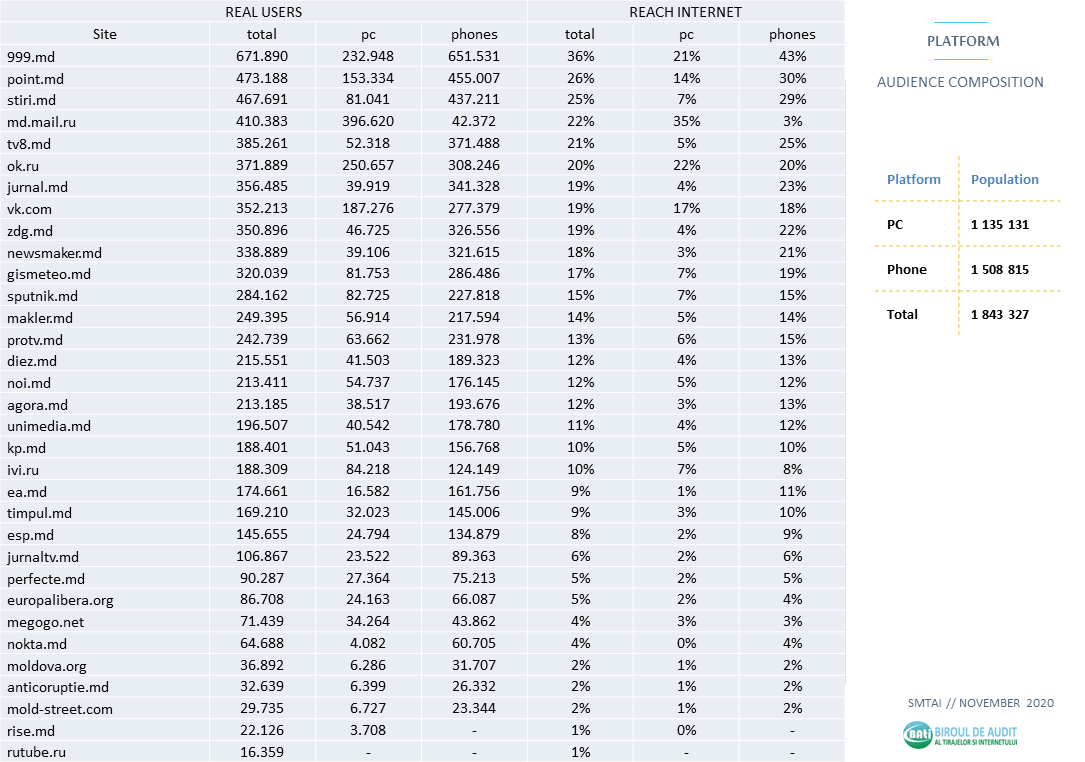1085x762 pixels.
Task: Click the Phone population value 1 508 815
Action: tap(999, 270)
